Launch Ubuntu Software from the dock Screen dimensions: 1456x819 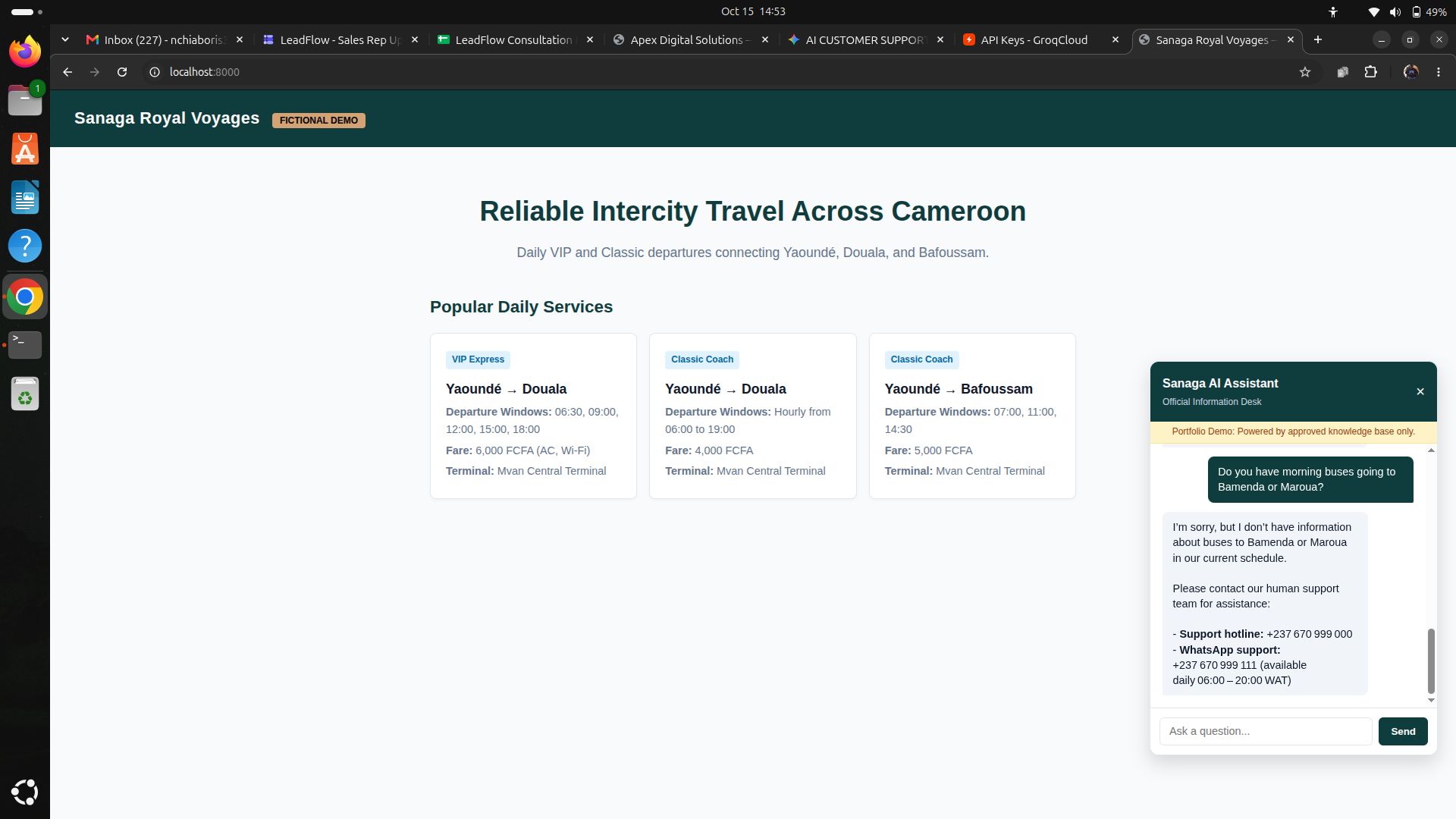point(25,149)
